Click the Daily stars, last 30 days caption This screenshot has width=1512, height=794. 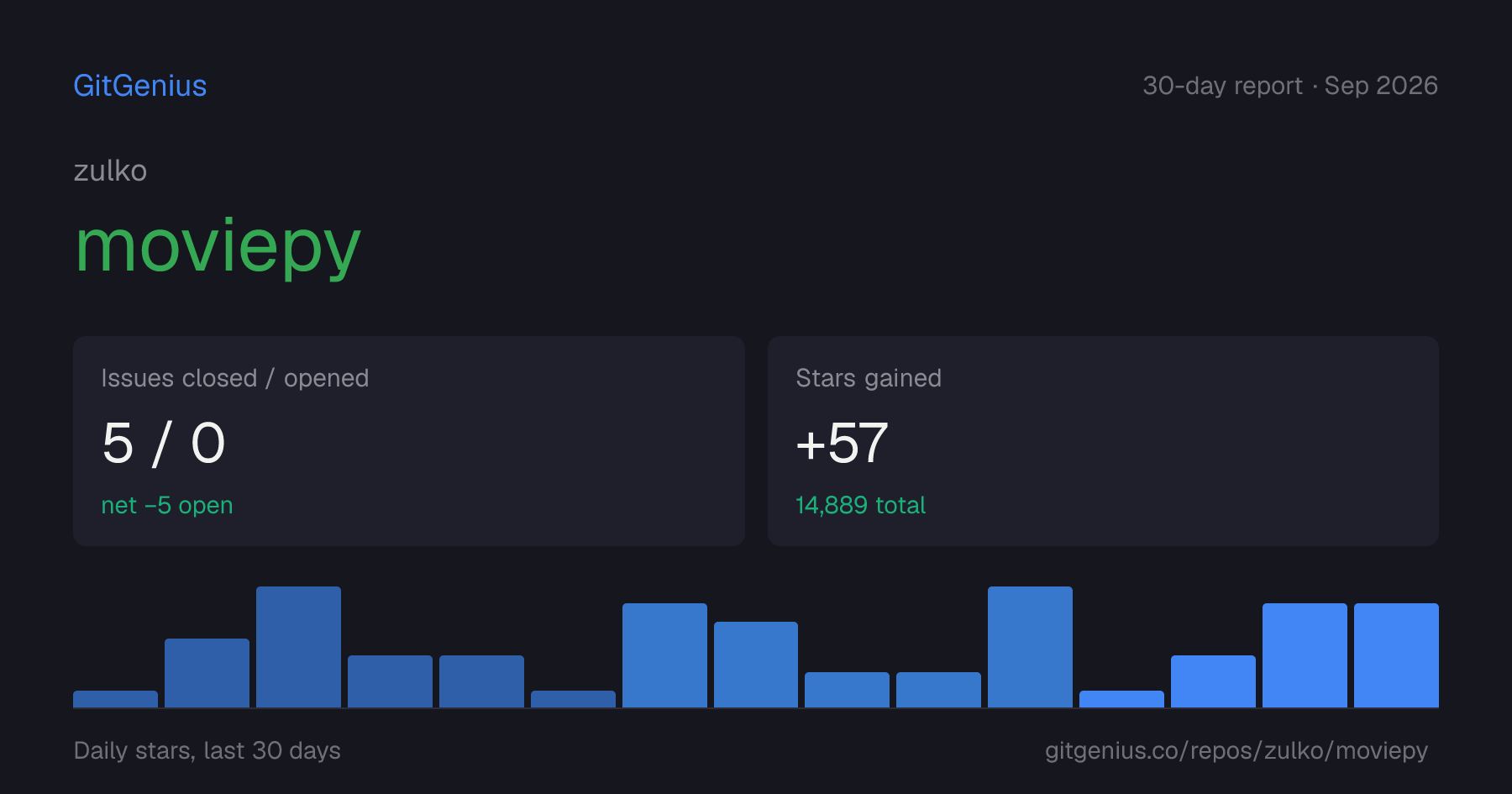coord(207,750)
